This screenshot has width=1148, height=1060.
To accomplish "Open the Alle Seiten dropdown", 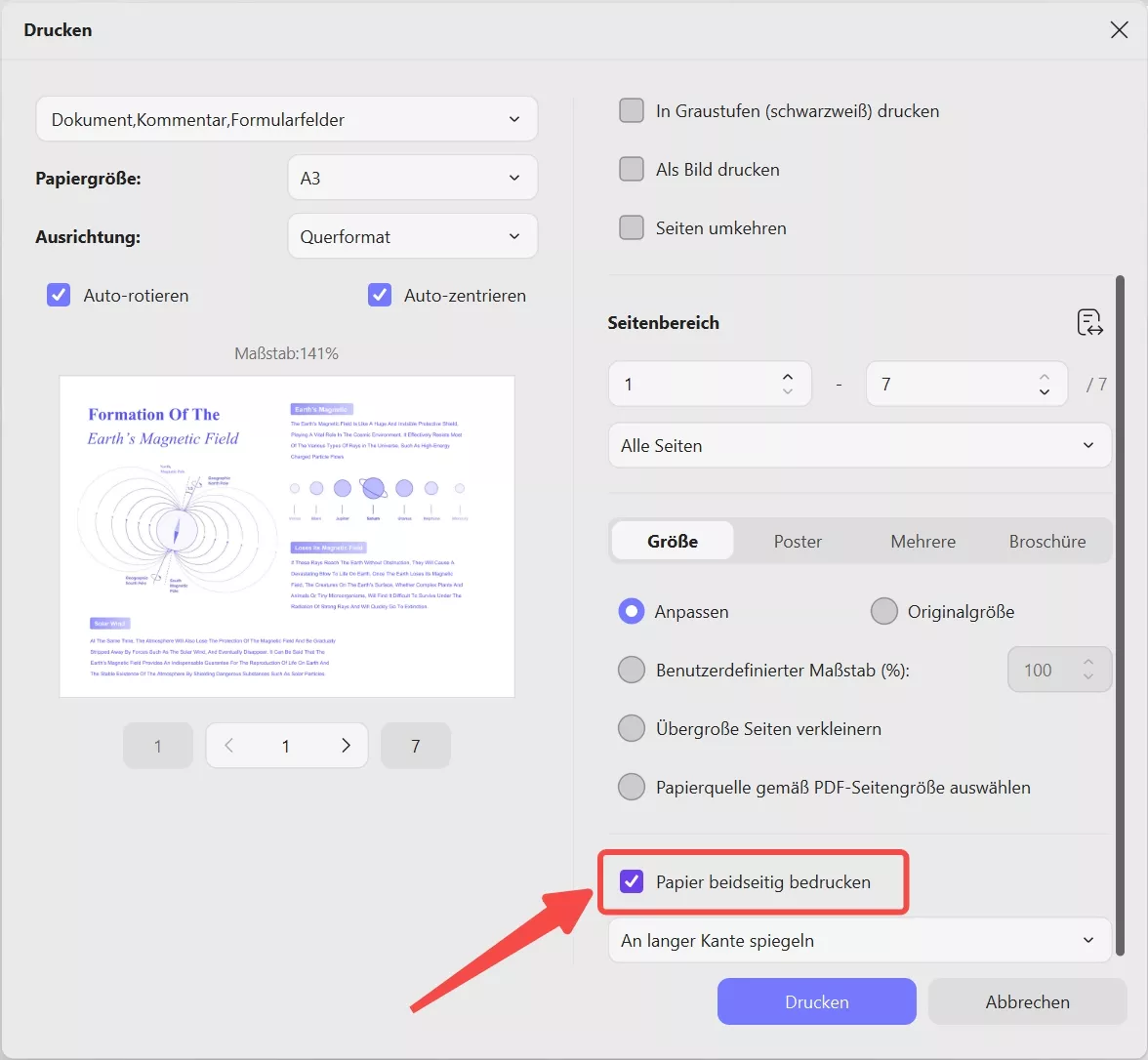I will 859,445.
